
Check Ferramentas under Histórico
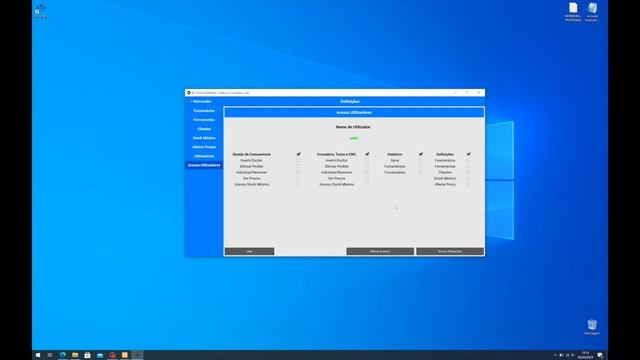420,167
